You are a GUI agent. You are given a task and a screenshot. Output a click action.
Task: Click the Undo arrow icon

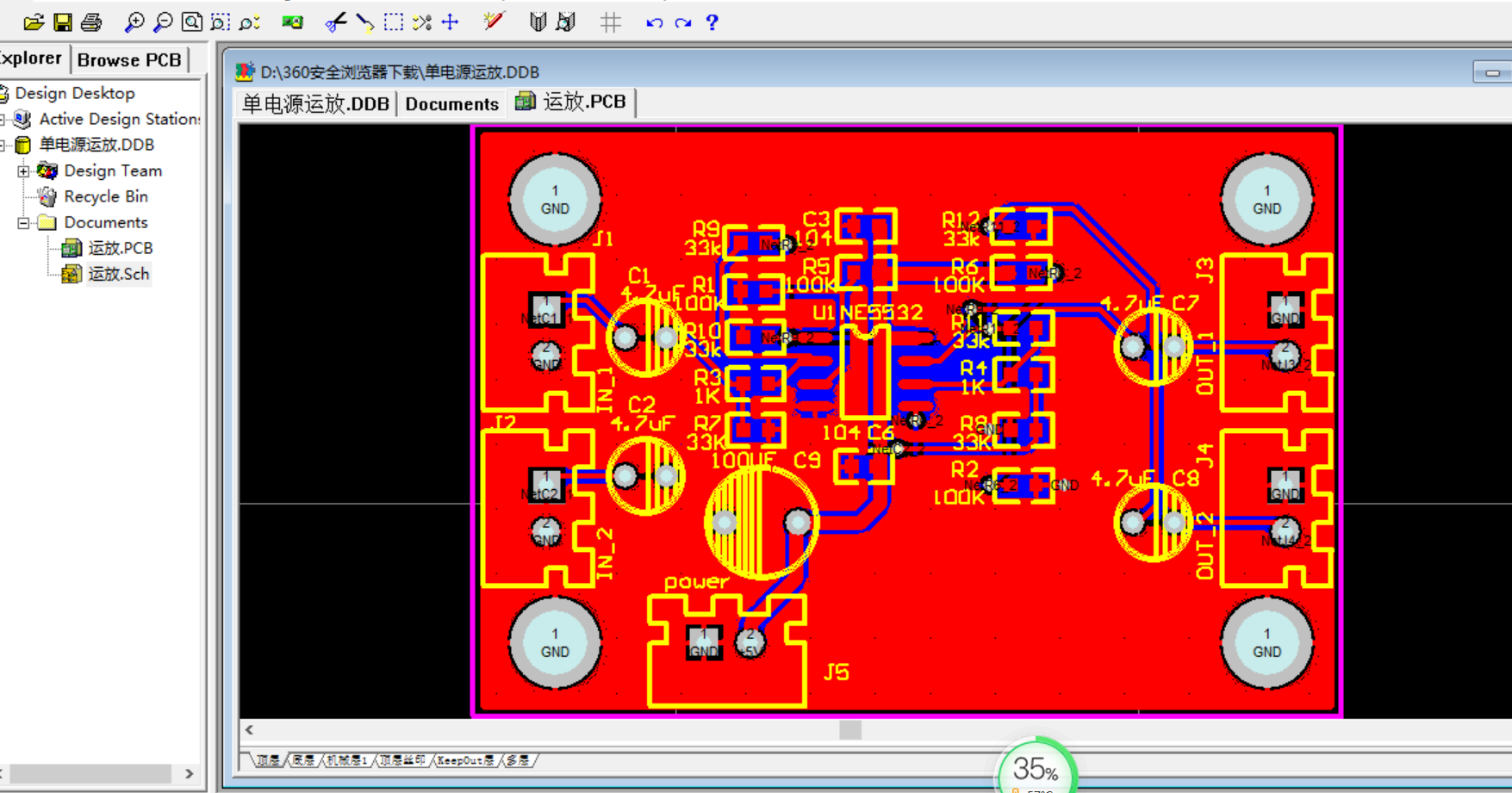coord(654,22)
